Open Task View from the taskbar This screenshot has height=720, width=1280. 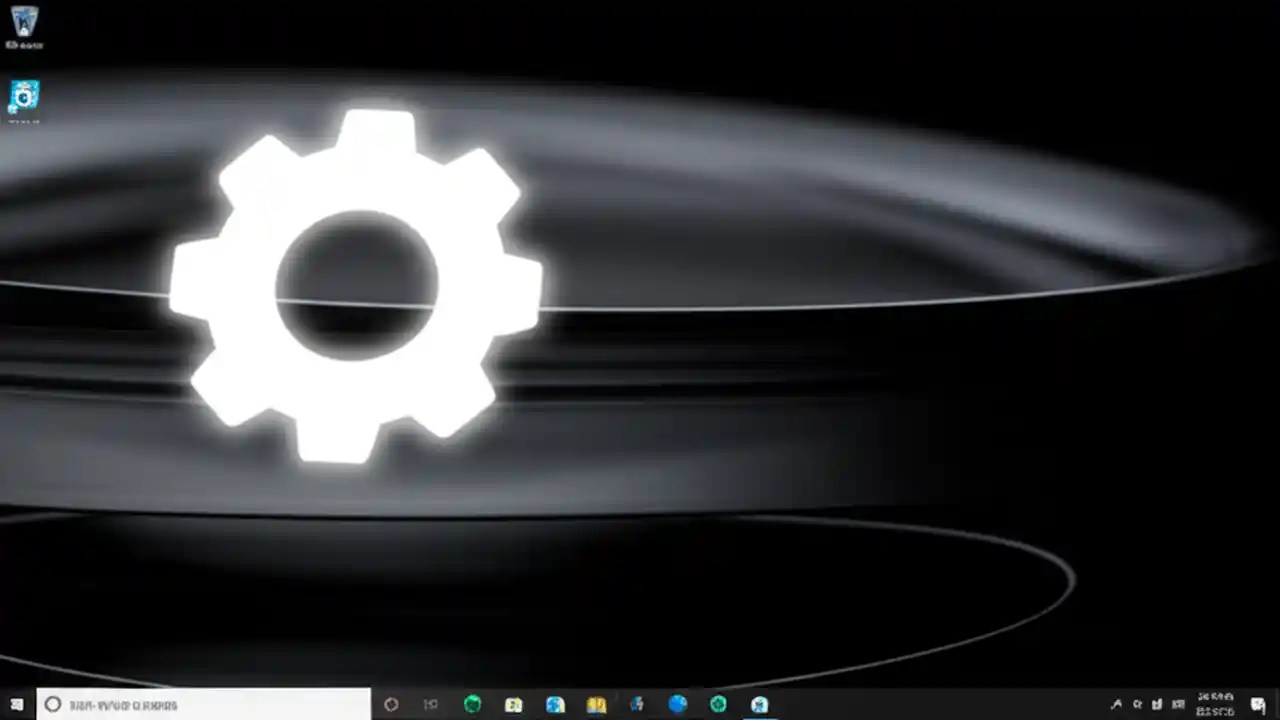[430, 705]
